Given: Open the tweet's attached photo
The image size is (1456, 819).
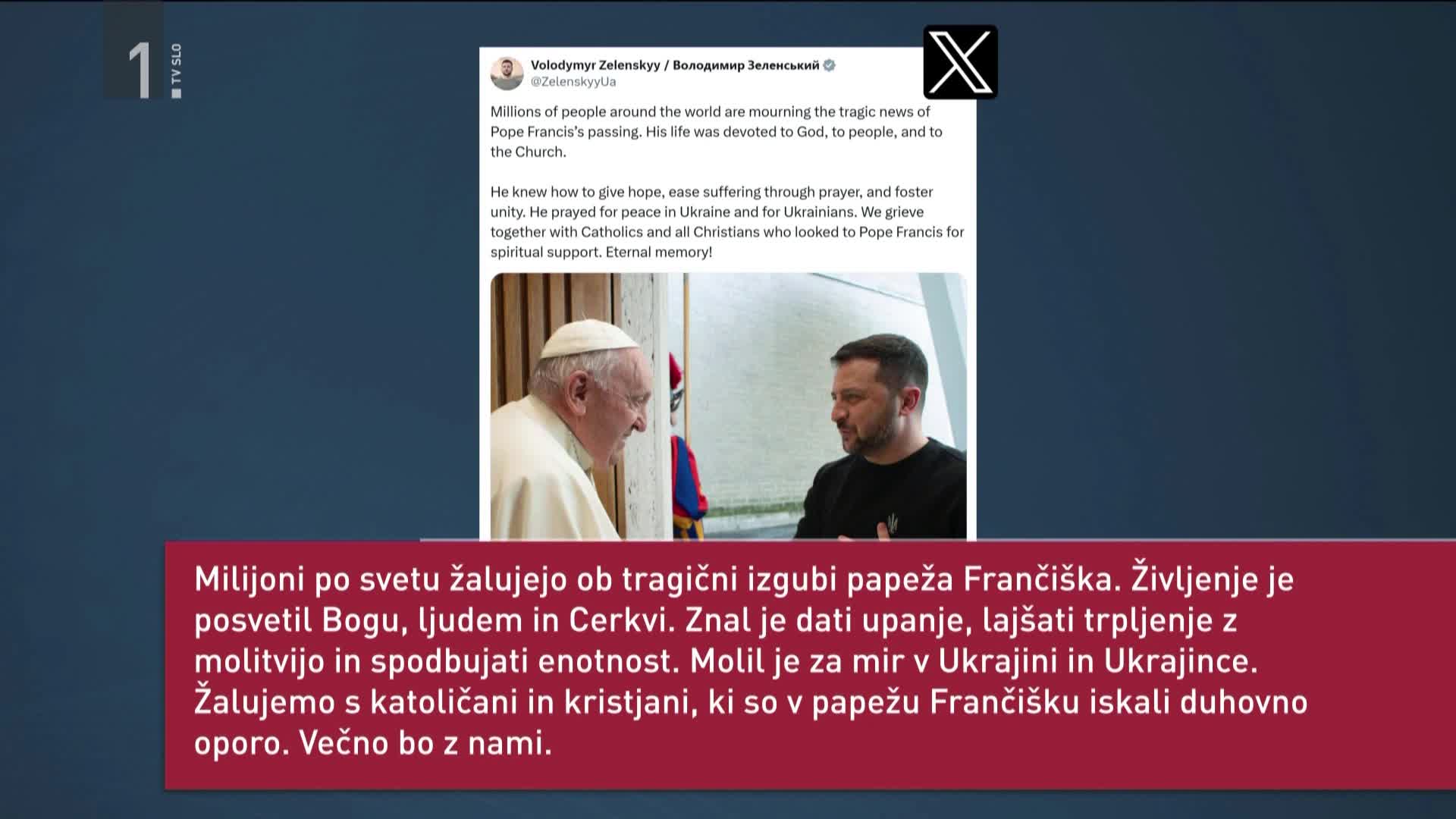Looking at the screenshot, I should [728, 406].
